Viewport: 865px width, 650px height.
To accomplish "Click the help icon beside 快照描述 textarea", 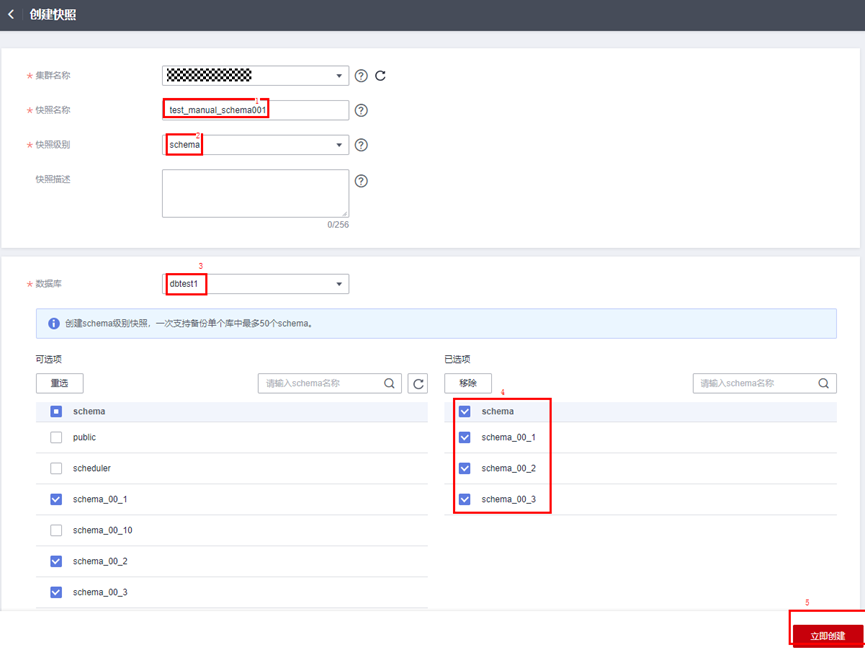I will [361, 182].
